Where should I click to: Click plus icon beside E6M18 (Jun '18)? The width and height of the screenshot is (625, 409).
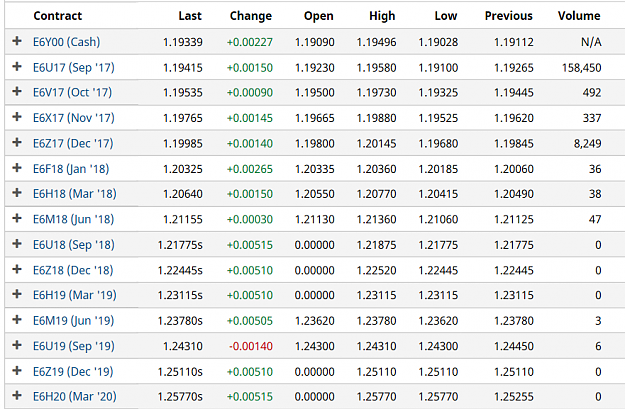pos(17,218)
